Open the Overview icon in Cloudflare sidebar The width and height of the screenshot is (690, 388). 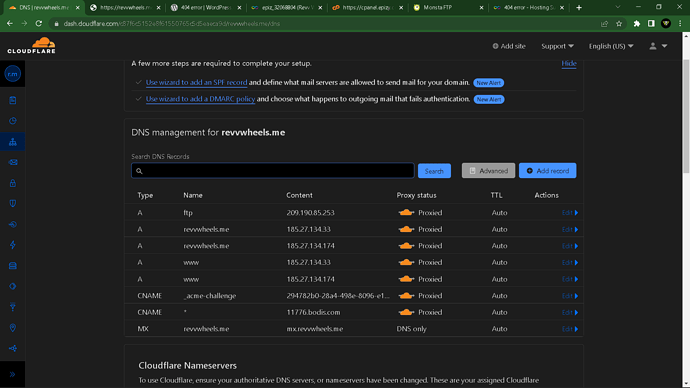click(x=13, y=100)
